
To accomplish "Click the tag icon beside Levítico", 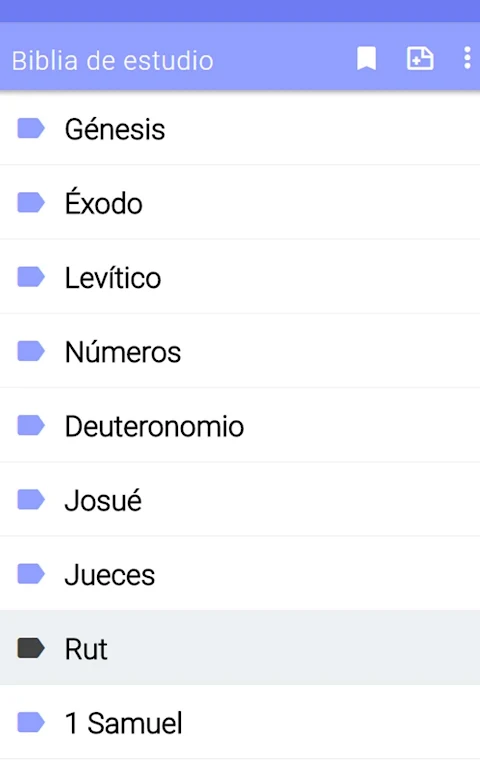I will pos(31,277).
